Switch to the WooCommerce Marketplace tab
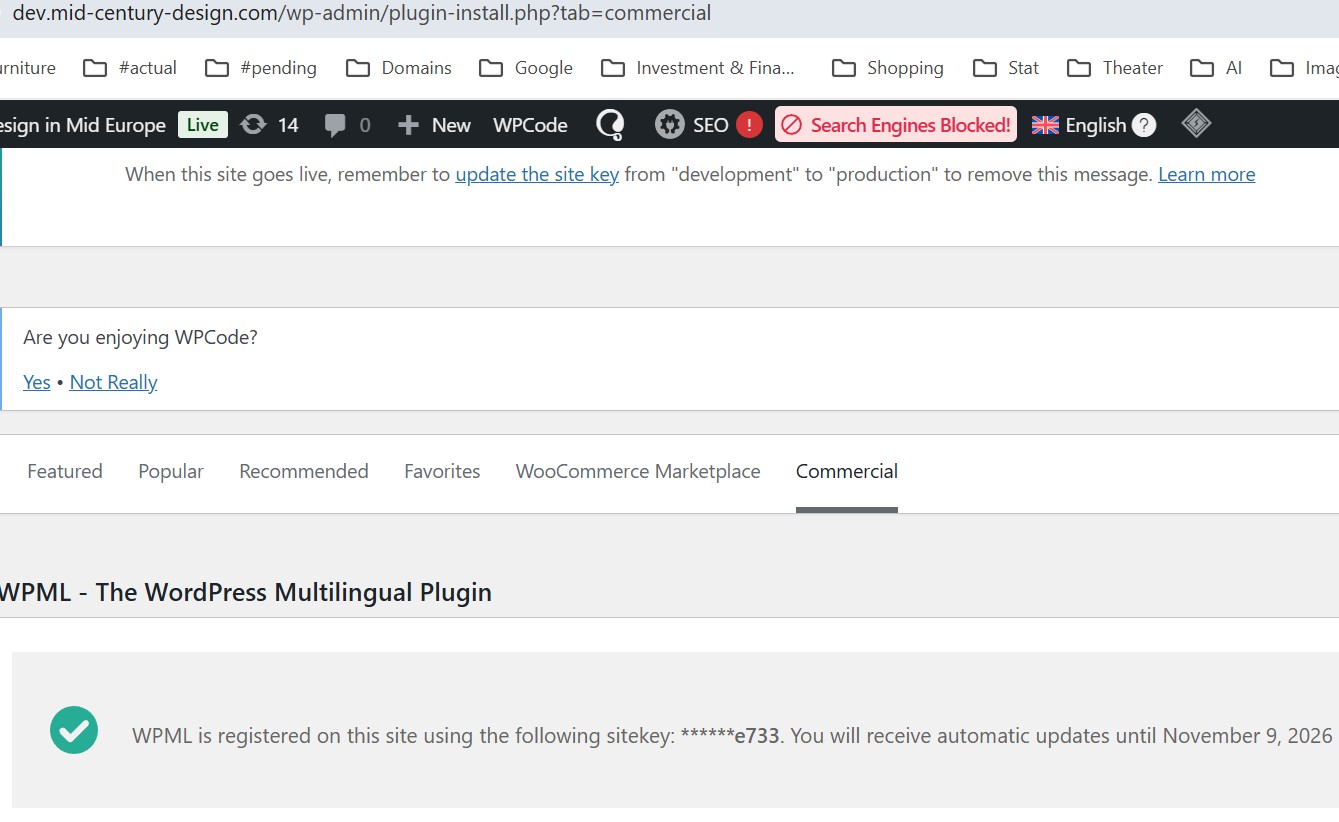This screenshot has height=822, width=1339. 638,471
